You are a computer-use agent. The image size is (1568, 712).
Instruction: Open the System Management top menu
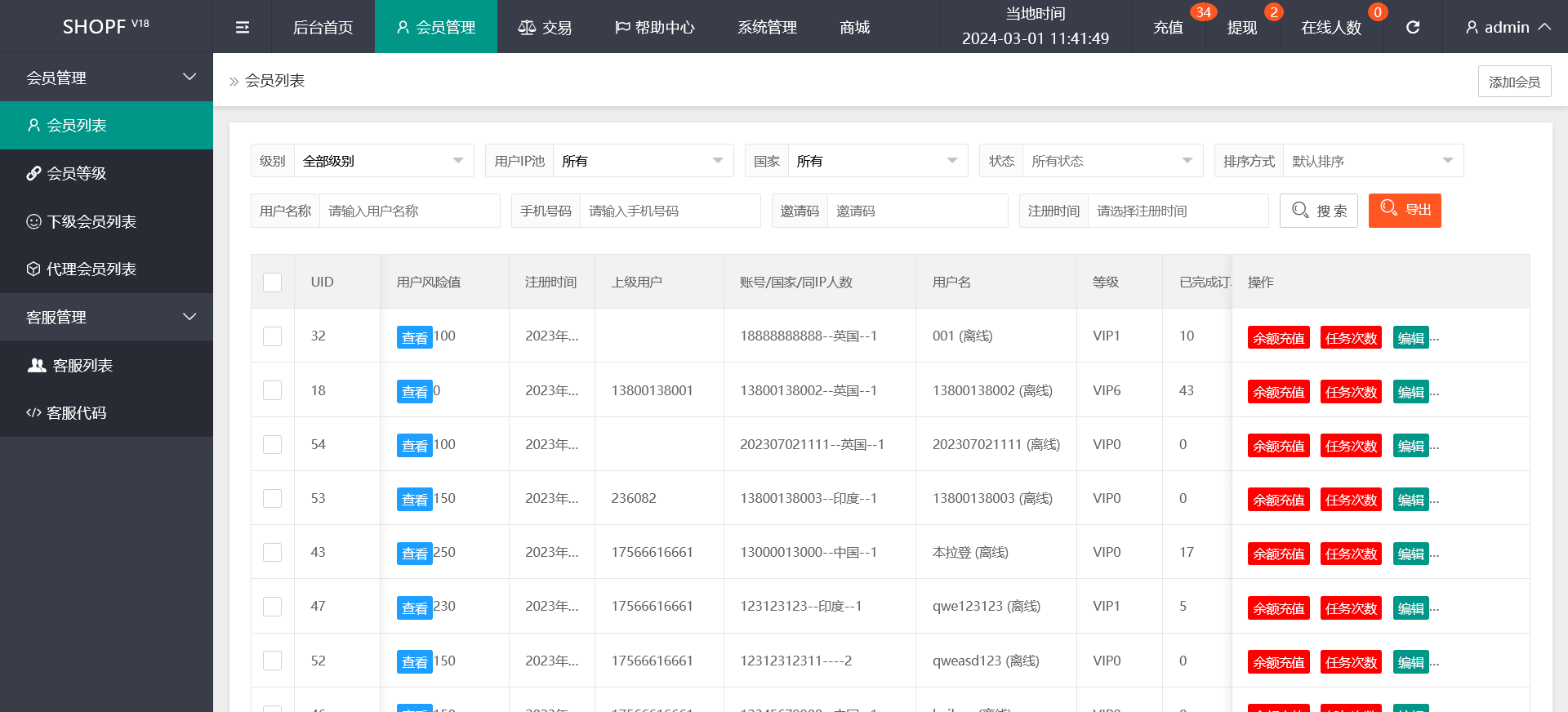click(x=767, y=27)
